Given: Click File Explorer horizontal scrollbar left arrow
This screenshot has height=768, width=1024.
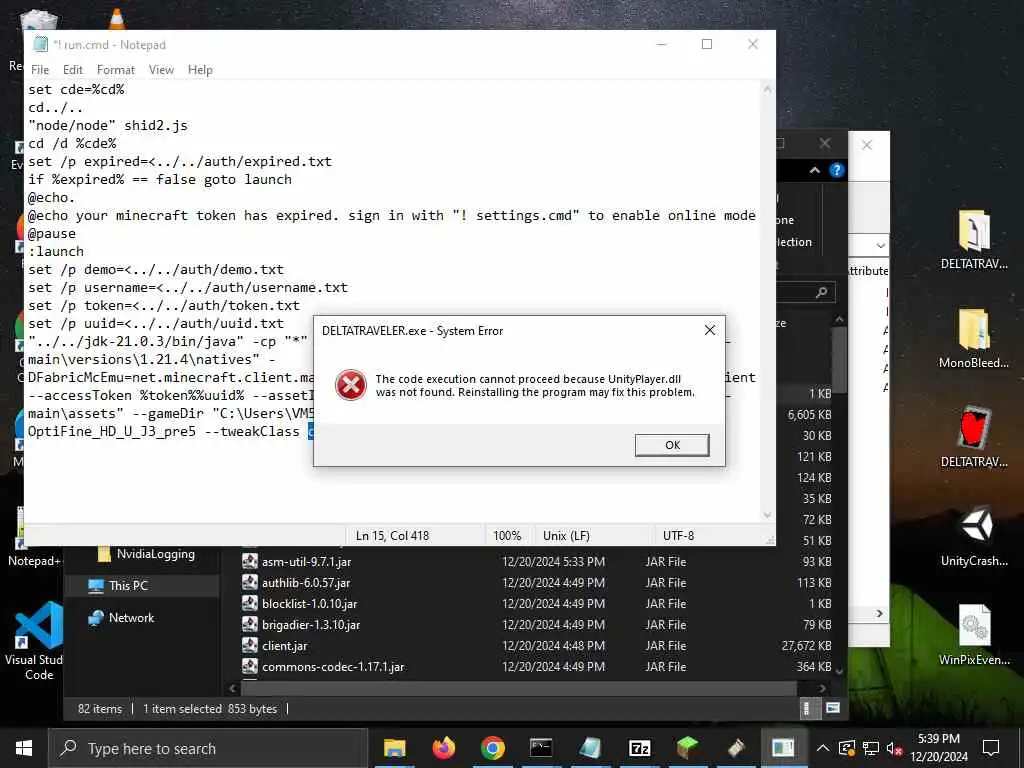Looking at the screenshot, I should pos(232,688).
